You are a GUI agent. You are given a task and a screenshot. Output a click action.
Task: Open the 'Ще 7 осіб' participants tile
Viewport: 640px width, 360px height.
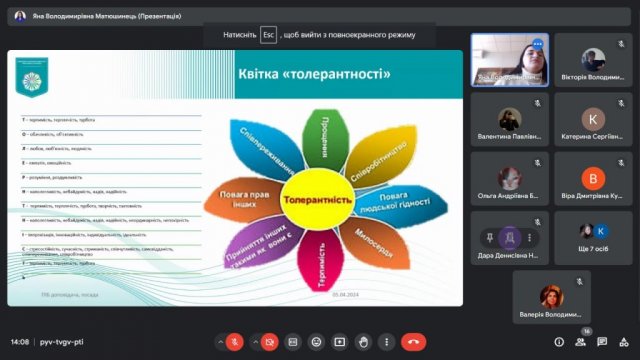[593, 238]
